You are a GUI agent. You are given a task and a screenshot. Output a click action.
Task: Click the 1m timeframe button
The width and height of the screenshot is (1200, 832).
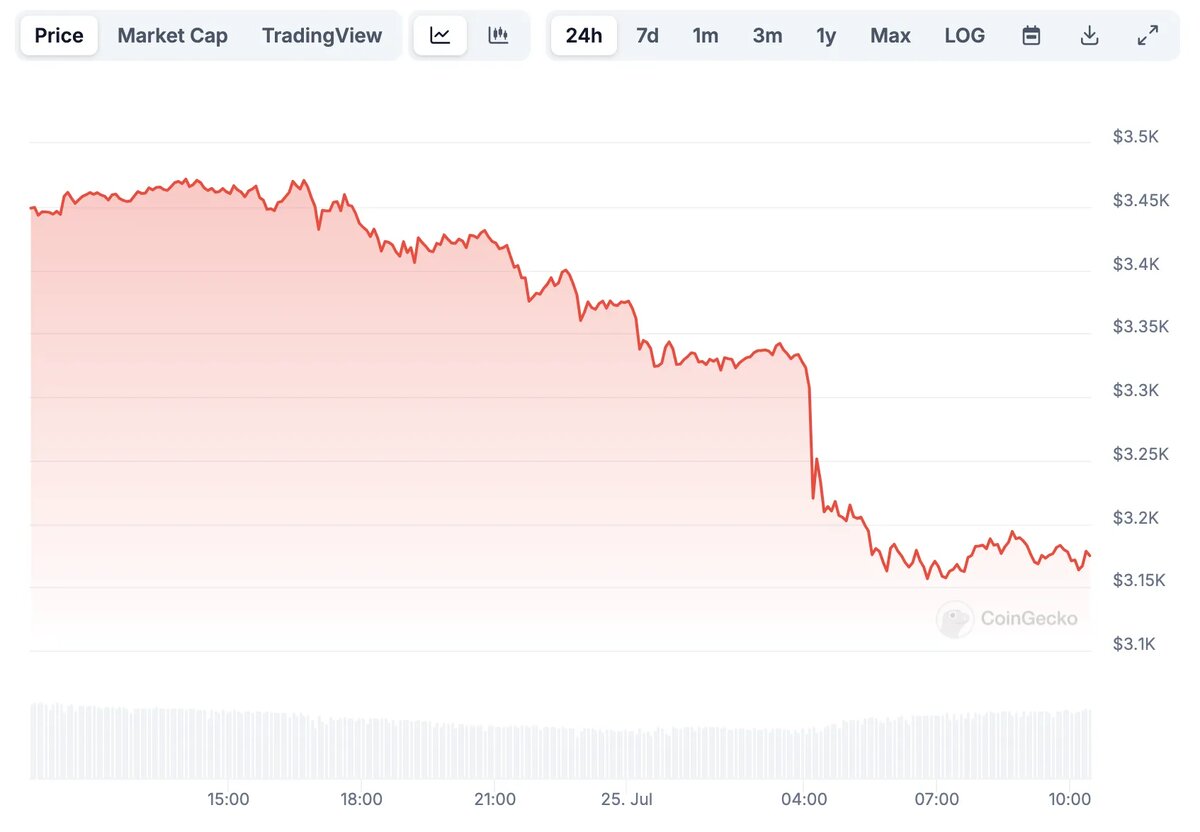706,35
